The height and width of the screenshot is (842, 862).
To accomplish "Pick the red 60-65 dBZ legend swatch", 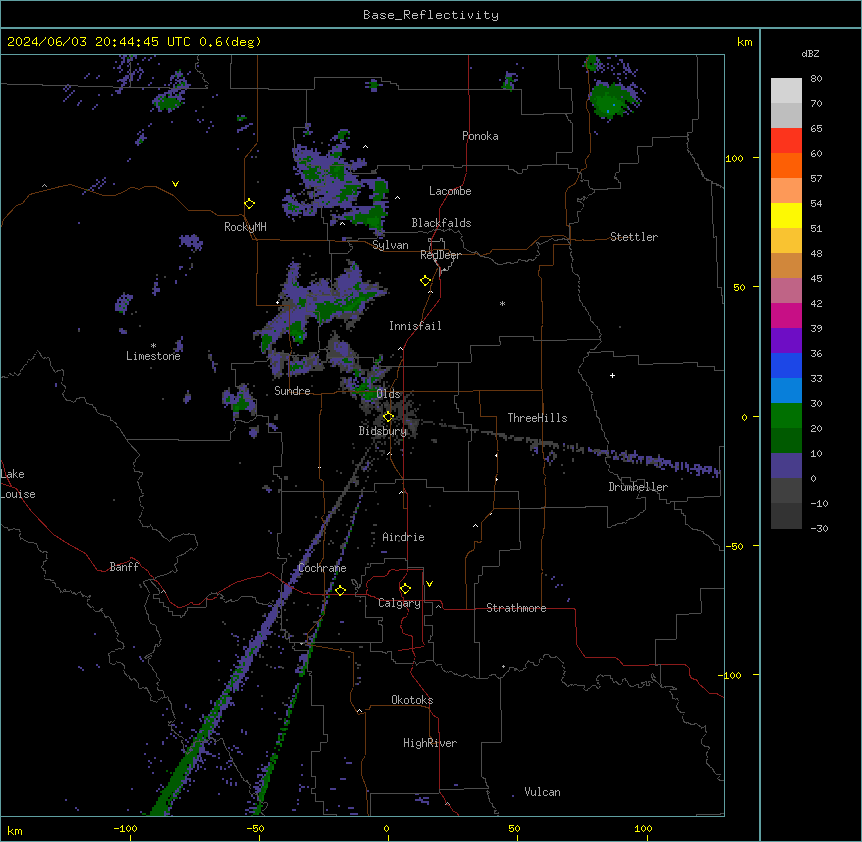I will (786, 140).
